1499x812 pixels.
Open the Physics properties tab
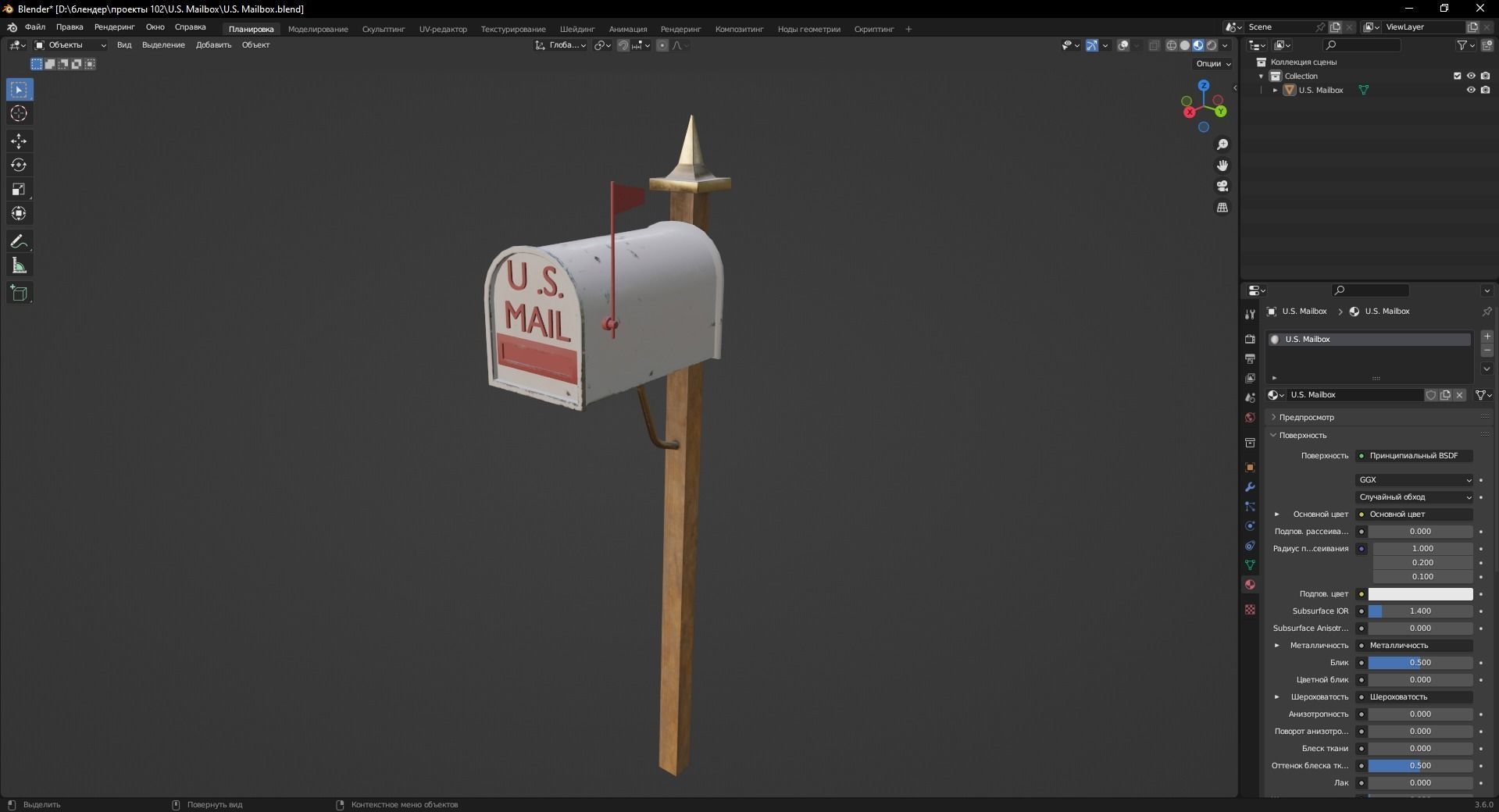point(1250,525)
